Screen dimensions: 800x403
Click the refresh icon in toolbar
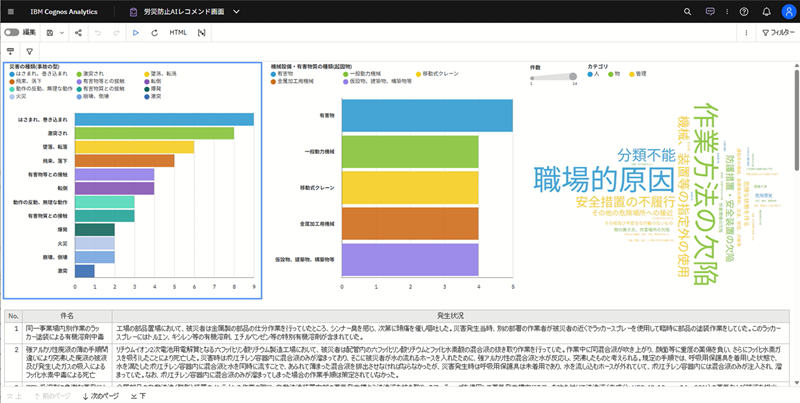154,33
